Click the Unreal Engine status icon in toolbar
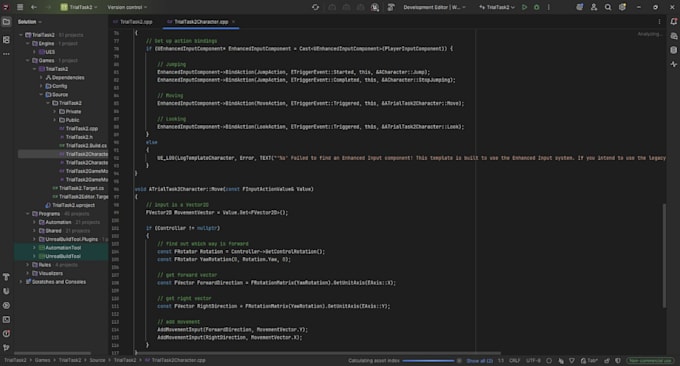The width and height of the screenshot is (680, 366). (x=375, y=7)
